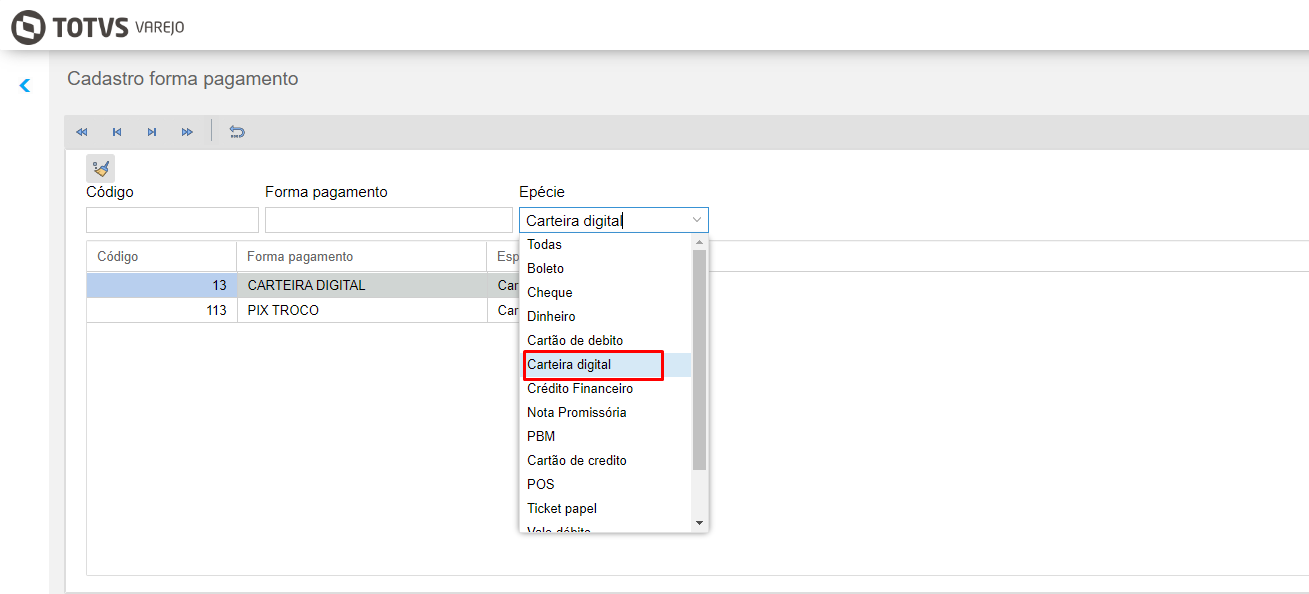Choose Boleto from the dropdown list
The width and height of the screenshot is (1309, 594).
[546, 269]
